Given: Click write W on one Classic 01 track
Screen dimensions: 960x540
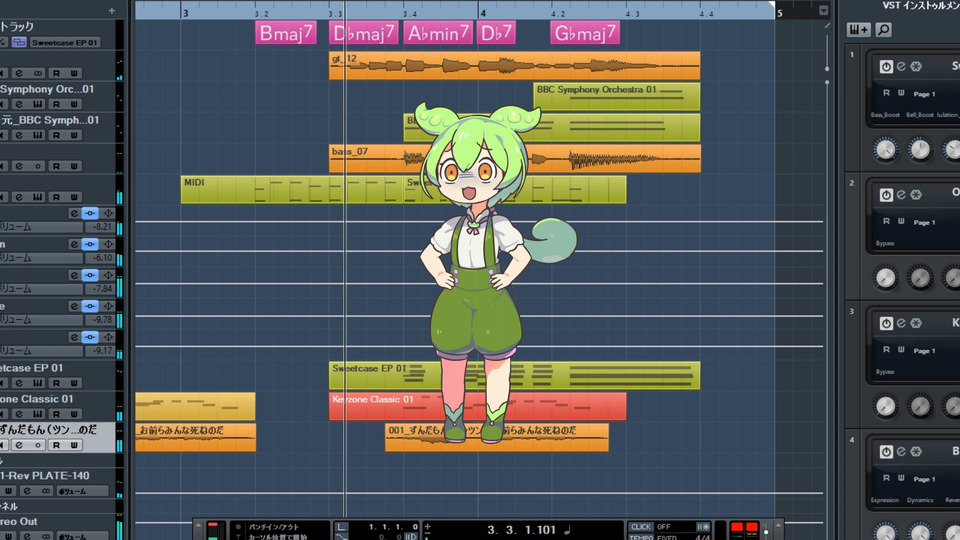Looking at the screenshot, I should 74,414.
